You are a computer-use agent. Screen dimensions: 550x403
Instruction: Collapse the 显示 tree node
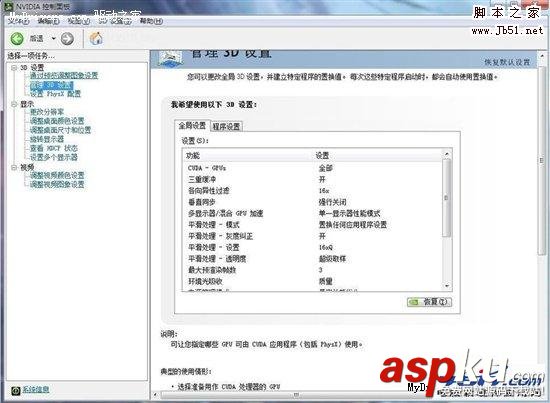click(14, 104)
